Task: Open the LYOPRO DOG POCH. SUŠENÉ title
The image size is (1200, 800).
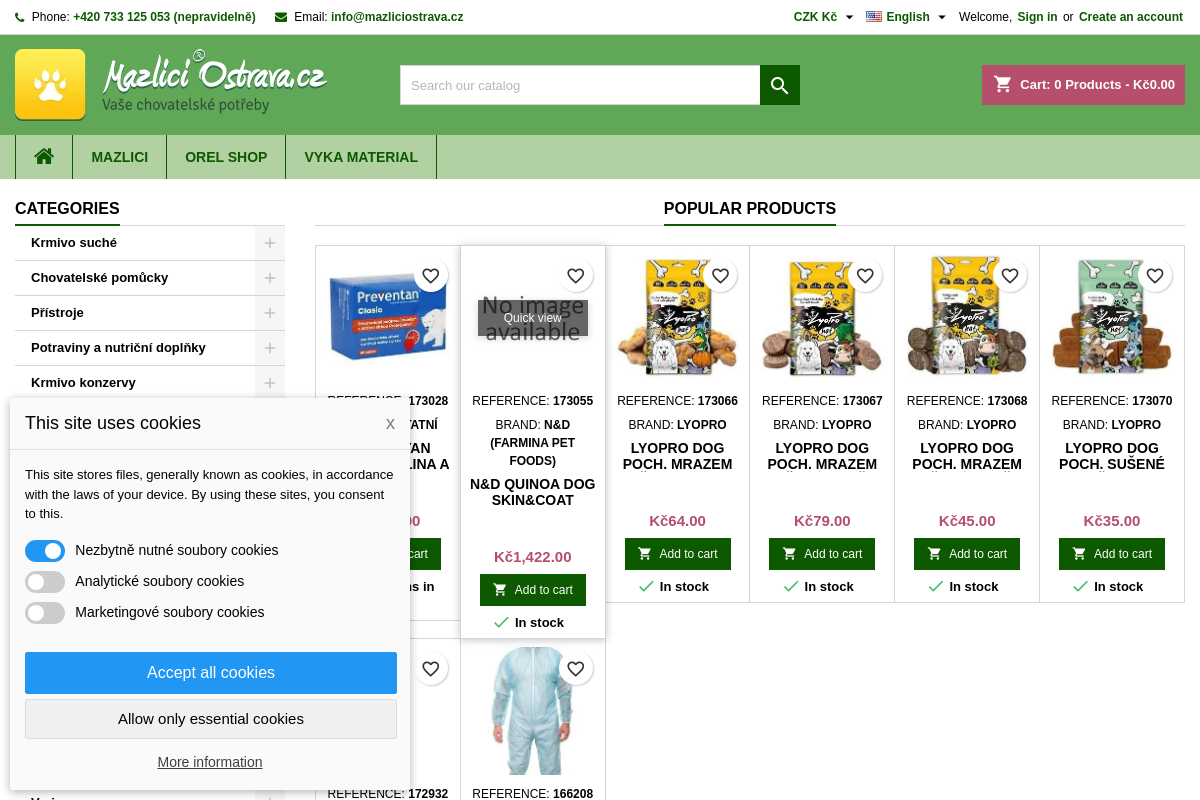Action: pyautogui.click(x=1112, y=456)
